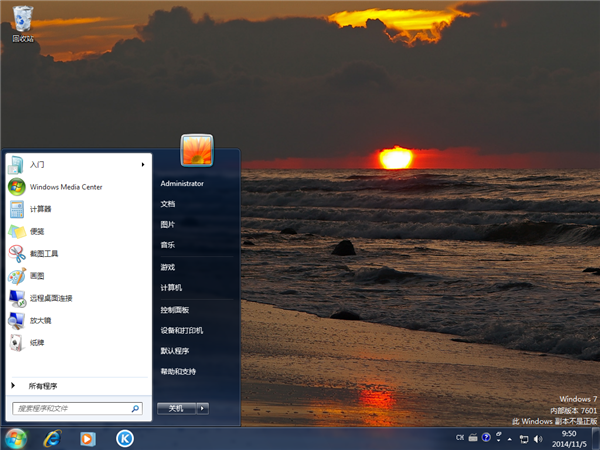Click the user account picture thumbnail
Image resolution: width=600 pixels, height=450 pixels.
pyautogui.click(x=197, y=151)
